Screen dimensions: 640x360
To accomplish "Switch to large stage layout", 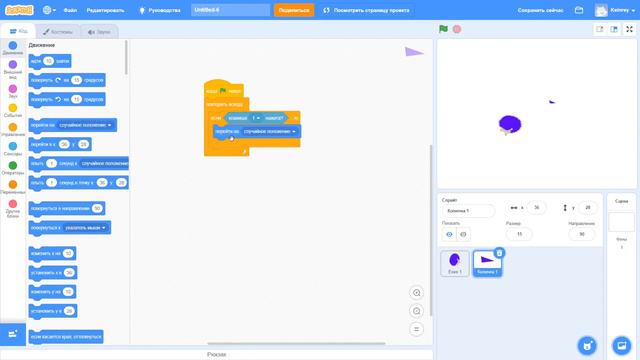I will click(614, 29).
